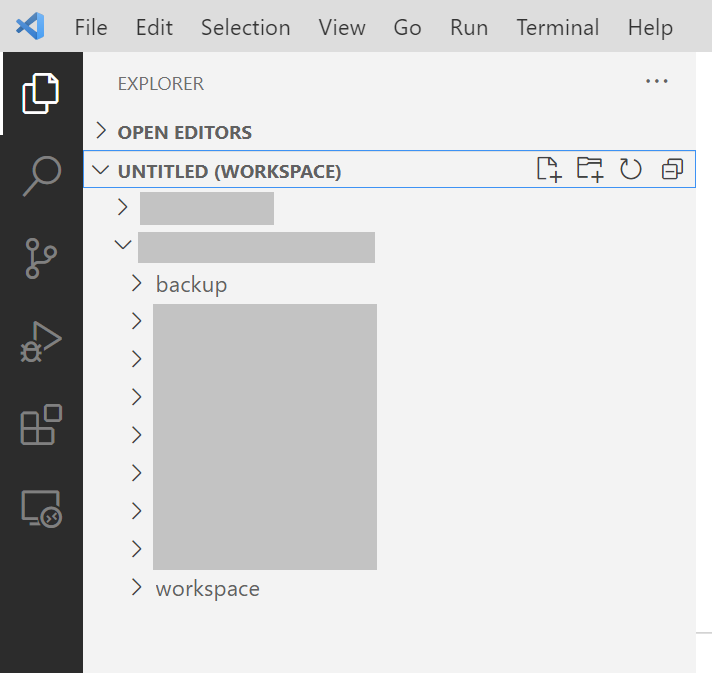
Task: Refresh the Explorer tree
Action: pyautogui.click(x=631, y=169)
